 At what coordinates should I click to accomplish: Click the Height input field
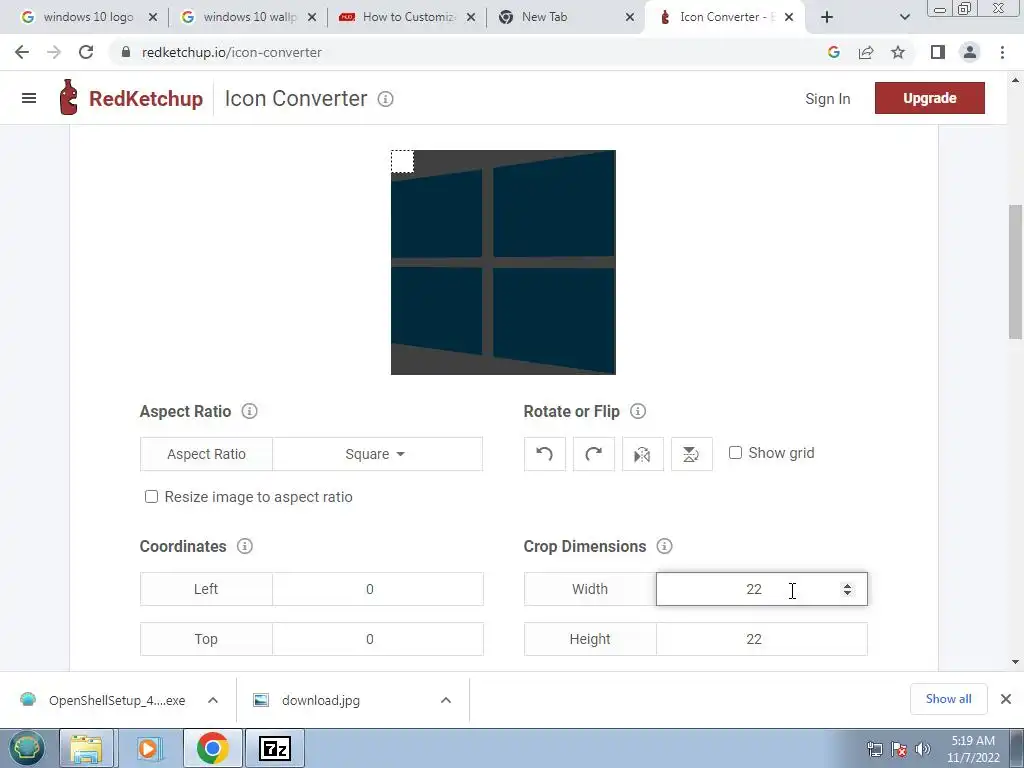point(761,639)
